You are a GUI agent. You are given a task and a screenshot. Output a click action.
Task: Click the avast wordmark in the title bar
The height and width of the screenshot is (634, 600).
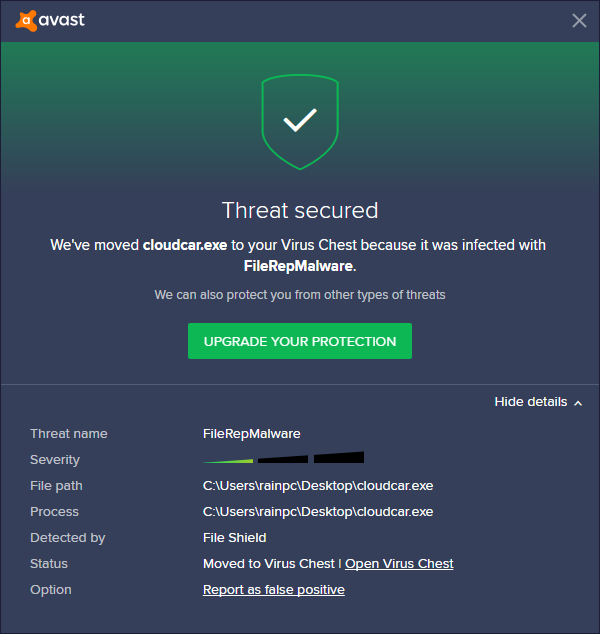point(61,20)
